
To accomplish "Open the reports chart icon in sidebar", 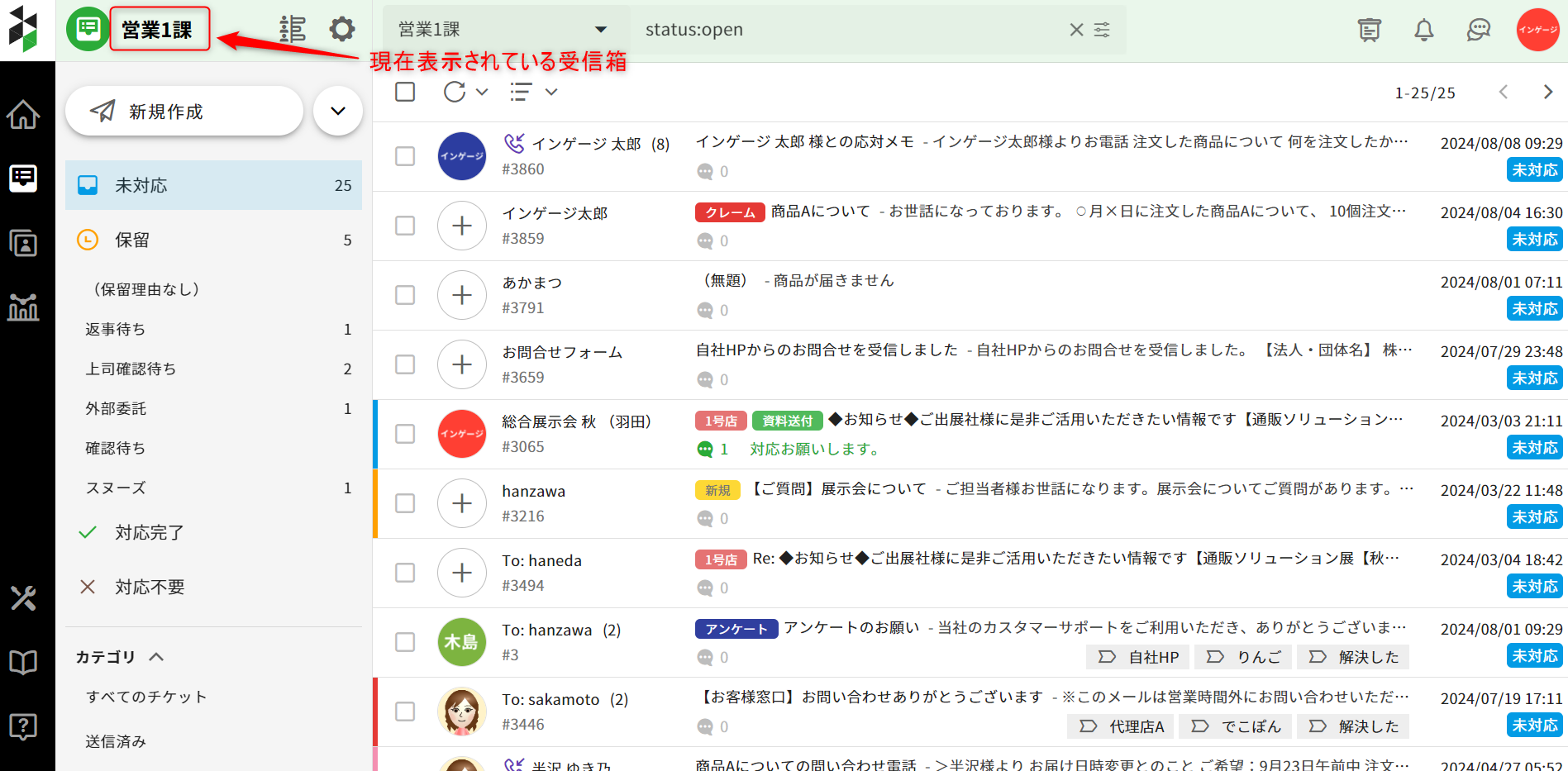I will click(x=23, y=307).
